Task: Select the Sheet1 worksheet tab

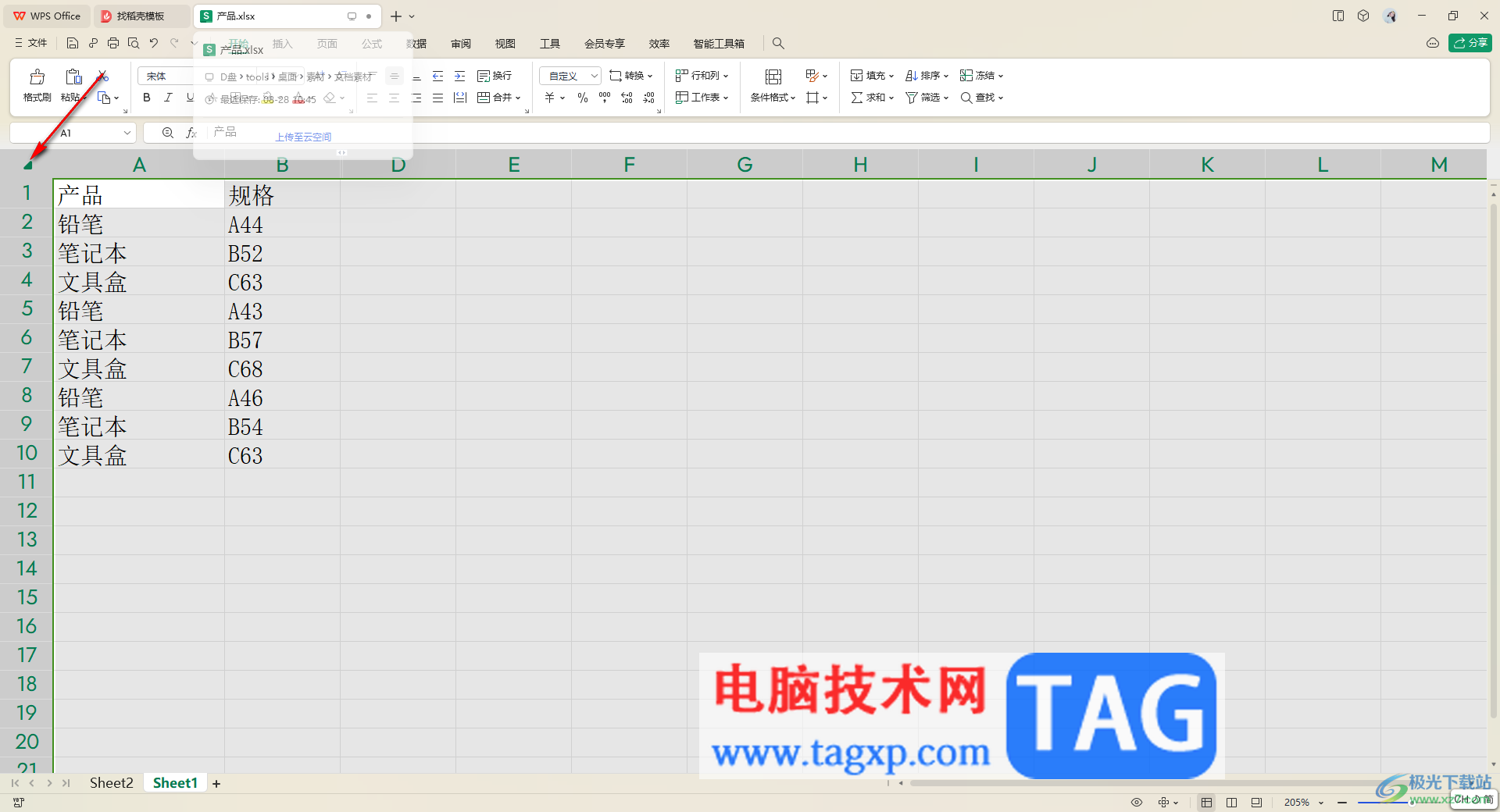Action: [175, 783]
